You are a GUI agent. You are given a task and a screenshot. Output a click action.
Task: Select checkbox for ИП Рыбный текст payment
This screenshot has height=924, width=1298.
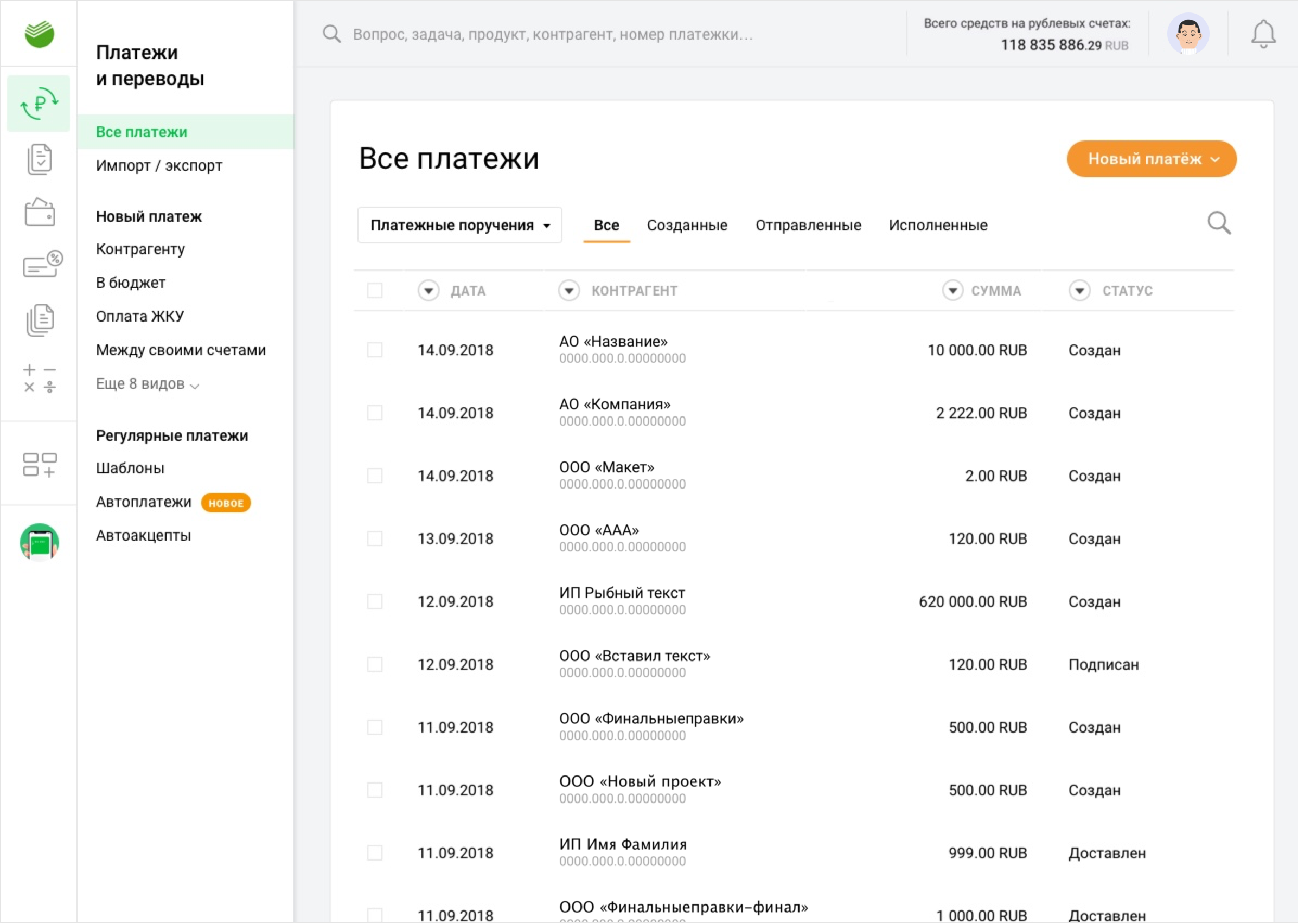374,601
